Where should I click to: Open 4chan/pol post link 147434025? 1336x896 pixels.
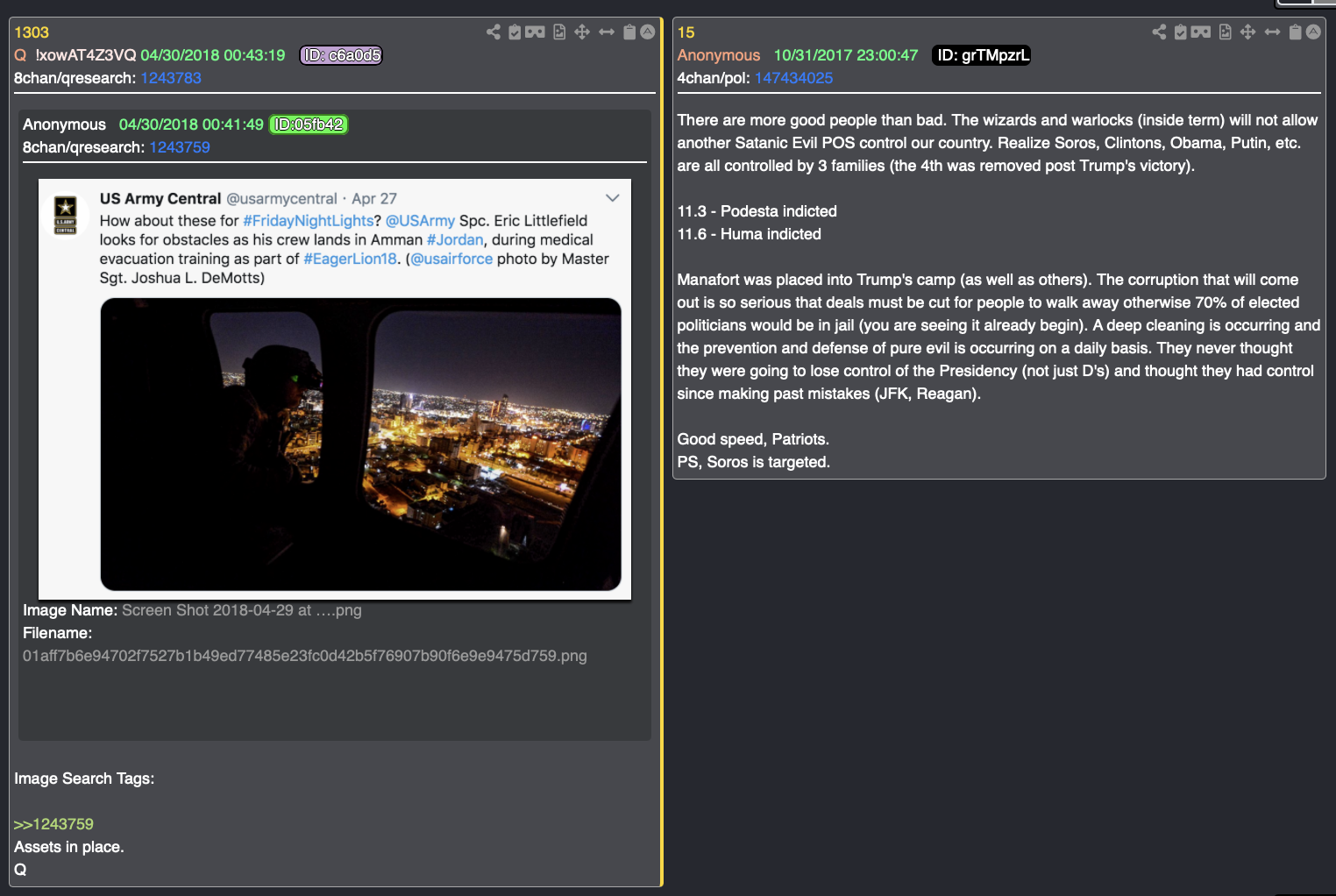[x=794, y=78]
